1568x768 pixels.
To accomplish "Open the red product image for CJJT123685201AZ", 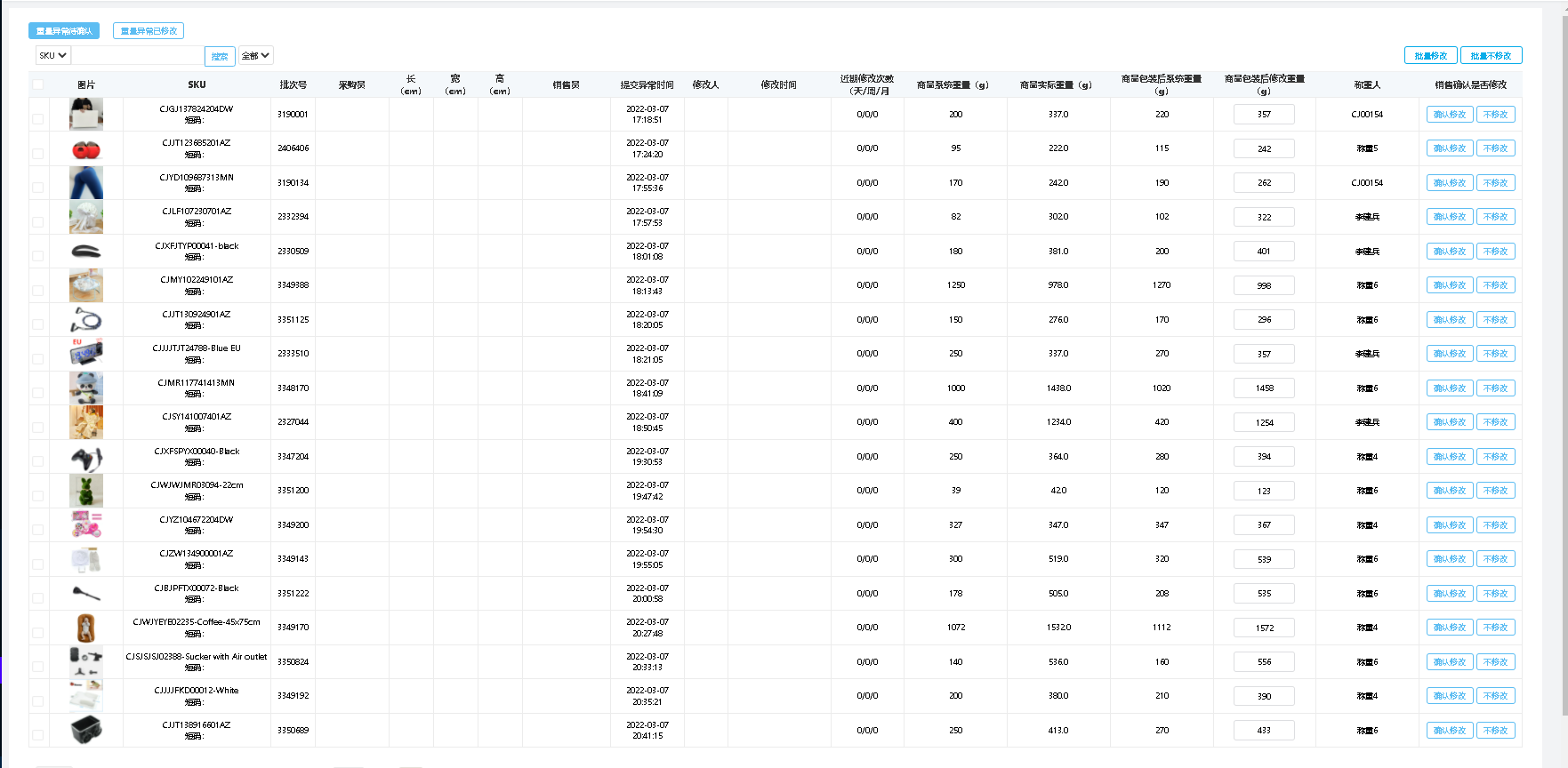I will (86, 148).
